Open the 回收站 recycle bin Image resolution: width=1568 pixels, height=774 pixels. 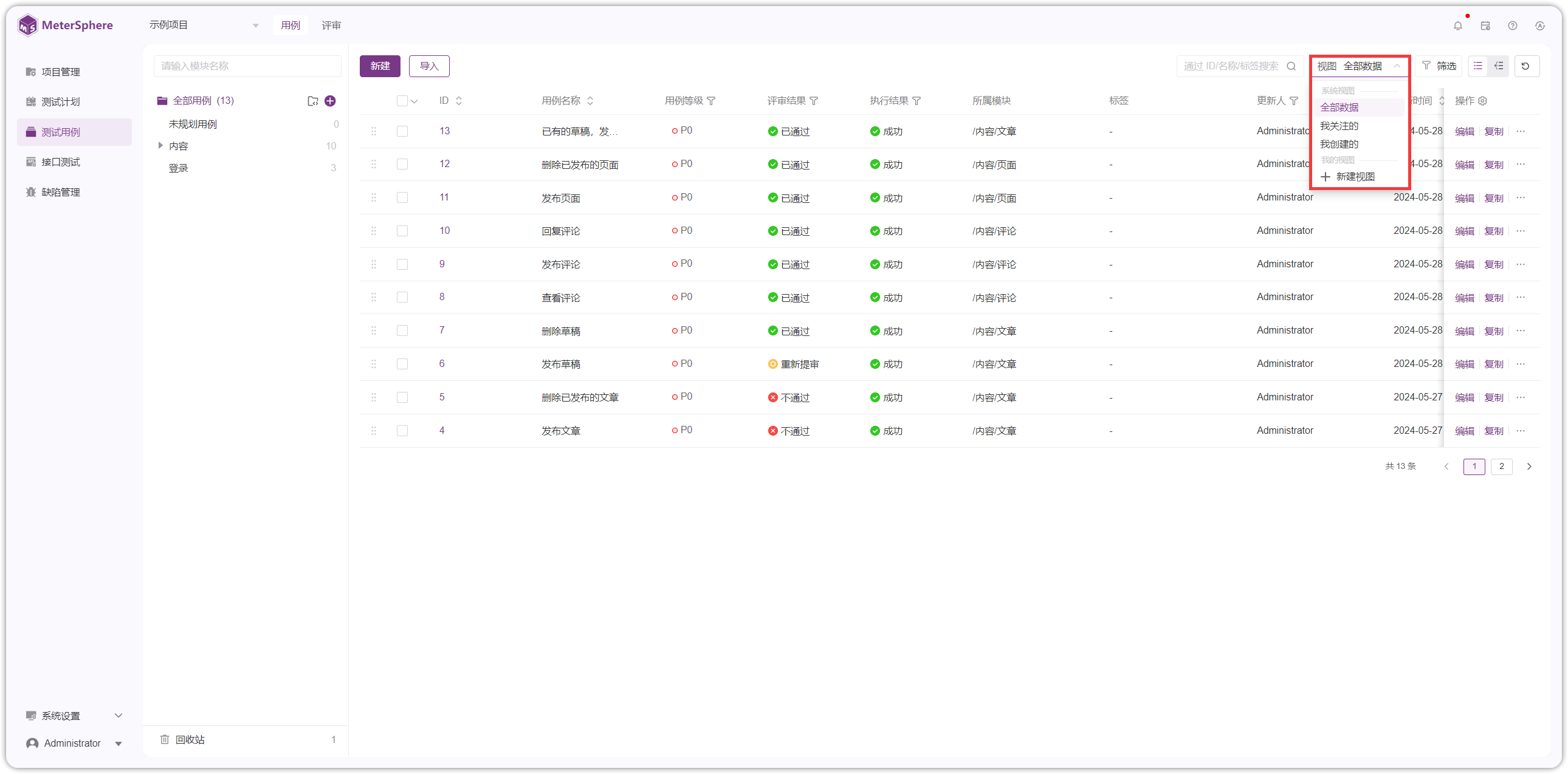[x=190, y=740]
